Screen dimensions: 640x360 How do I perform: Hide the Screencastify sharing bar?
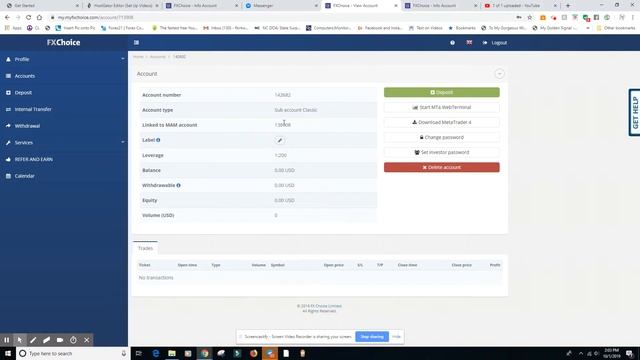[x=396, y=337]
